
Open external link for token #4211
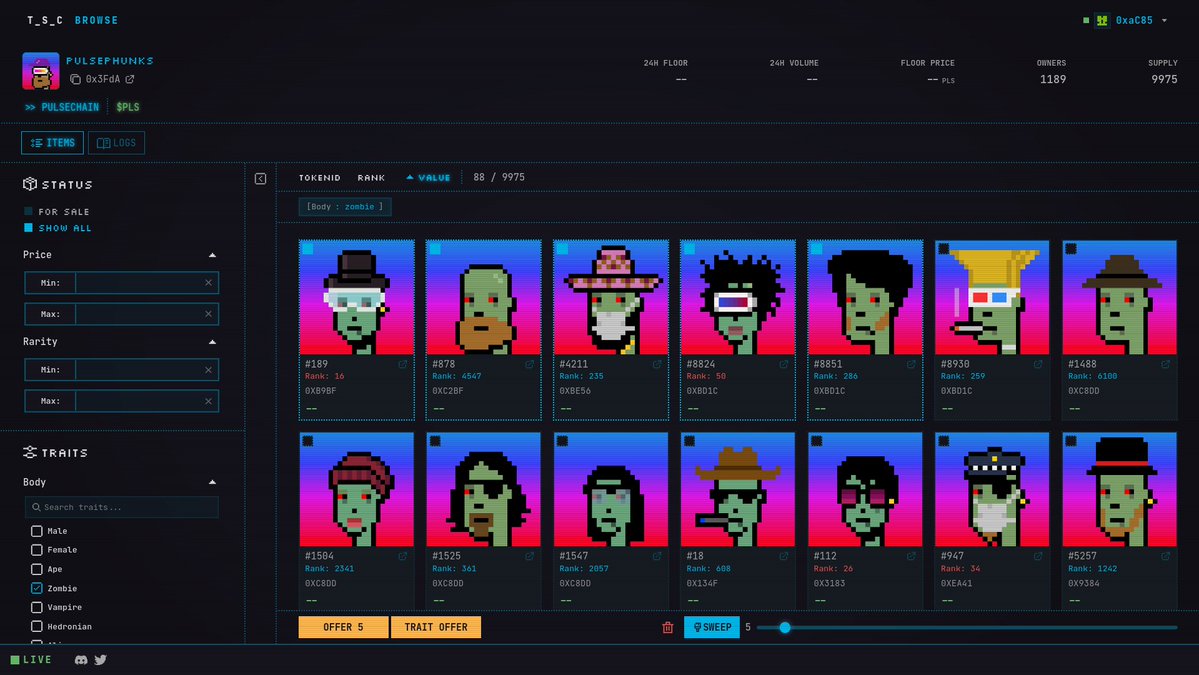[x=657, y=365]
